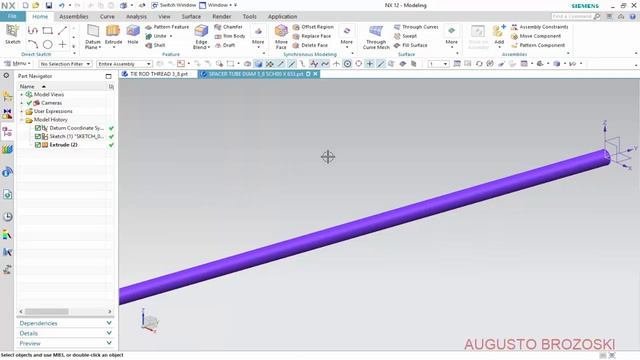Click the Save icon in title bar

[49, 5]
